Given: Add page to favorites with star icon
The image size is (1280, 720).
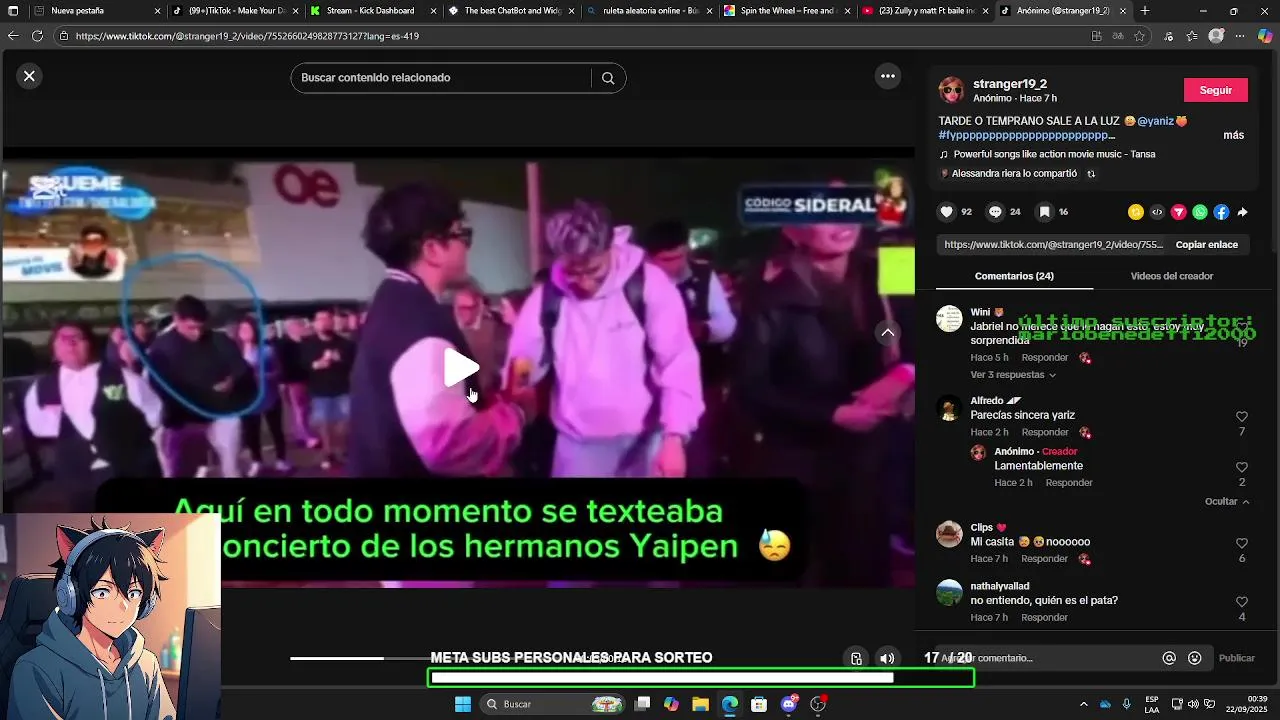Looking at the screenshot, I should [1139, 36].
